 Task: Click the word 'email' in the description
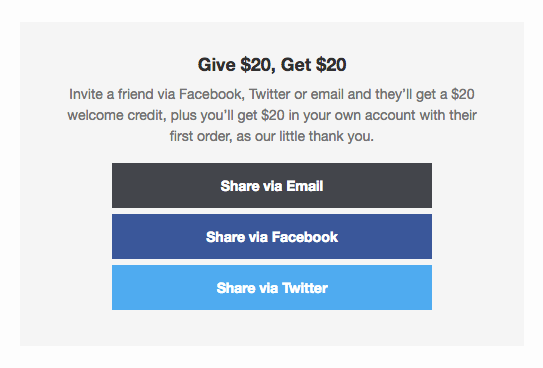[x=327, y=94]
